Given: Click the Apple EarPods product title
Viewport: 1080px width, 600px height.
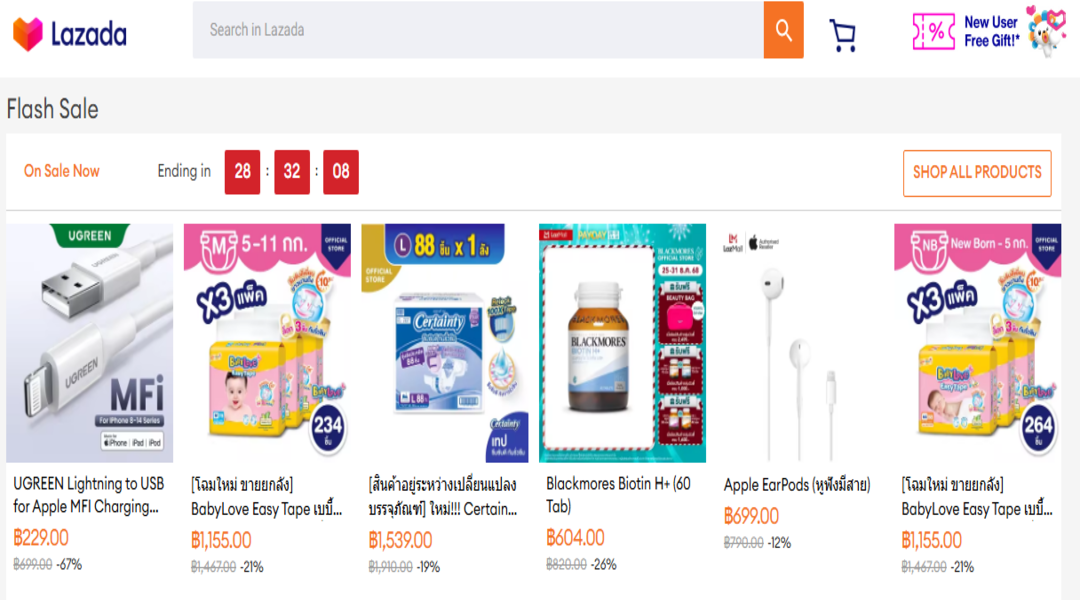Looking at the screenshot, I should click(797, 485).
